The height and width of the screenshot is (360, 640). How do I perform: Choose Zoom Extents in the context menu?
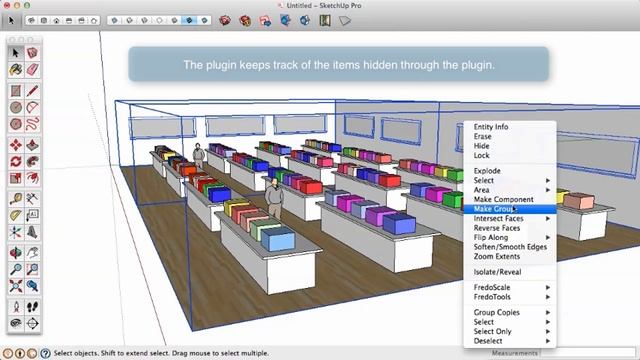510,256
